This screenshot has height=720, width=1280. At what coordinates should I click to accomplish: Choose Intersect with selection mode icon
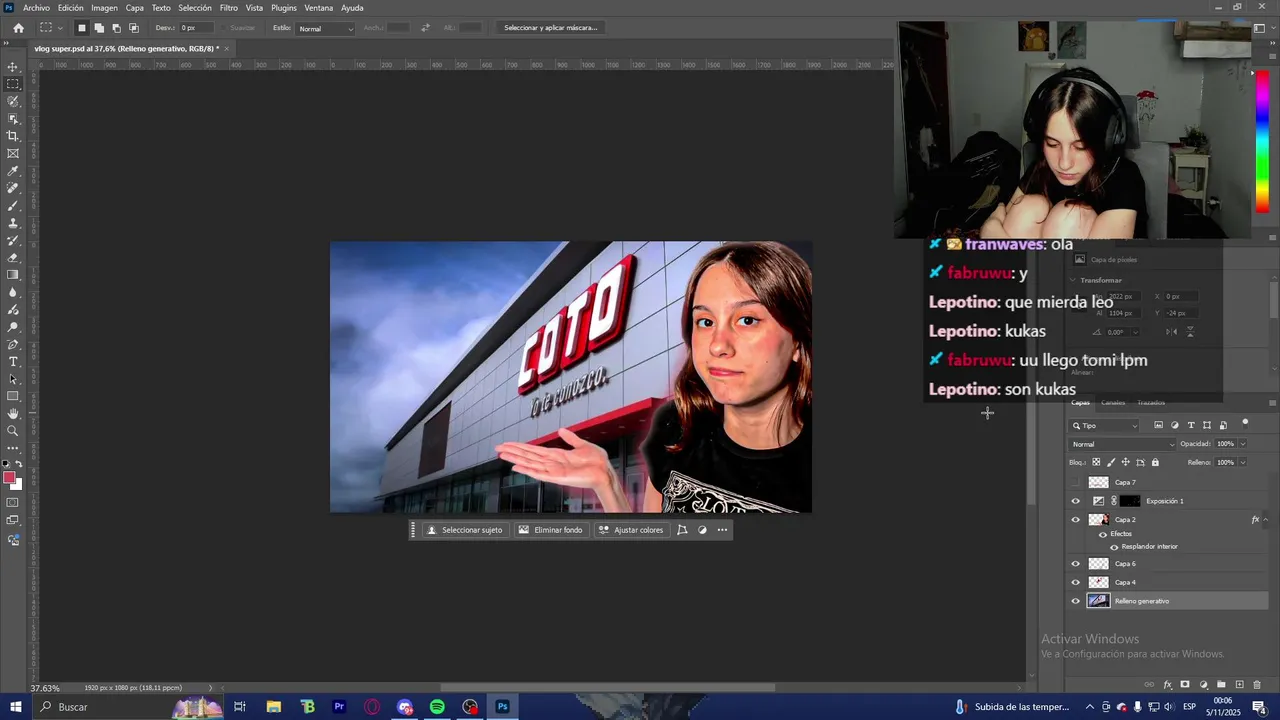coord(134,28)
